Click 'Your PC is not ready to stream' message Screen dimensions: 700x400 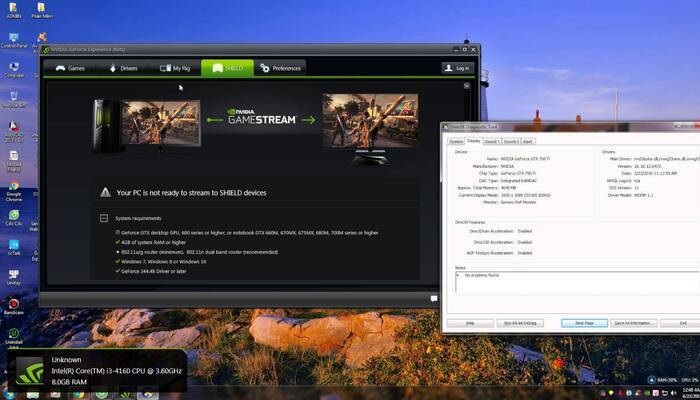pos(192,193)
